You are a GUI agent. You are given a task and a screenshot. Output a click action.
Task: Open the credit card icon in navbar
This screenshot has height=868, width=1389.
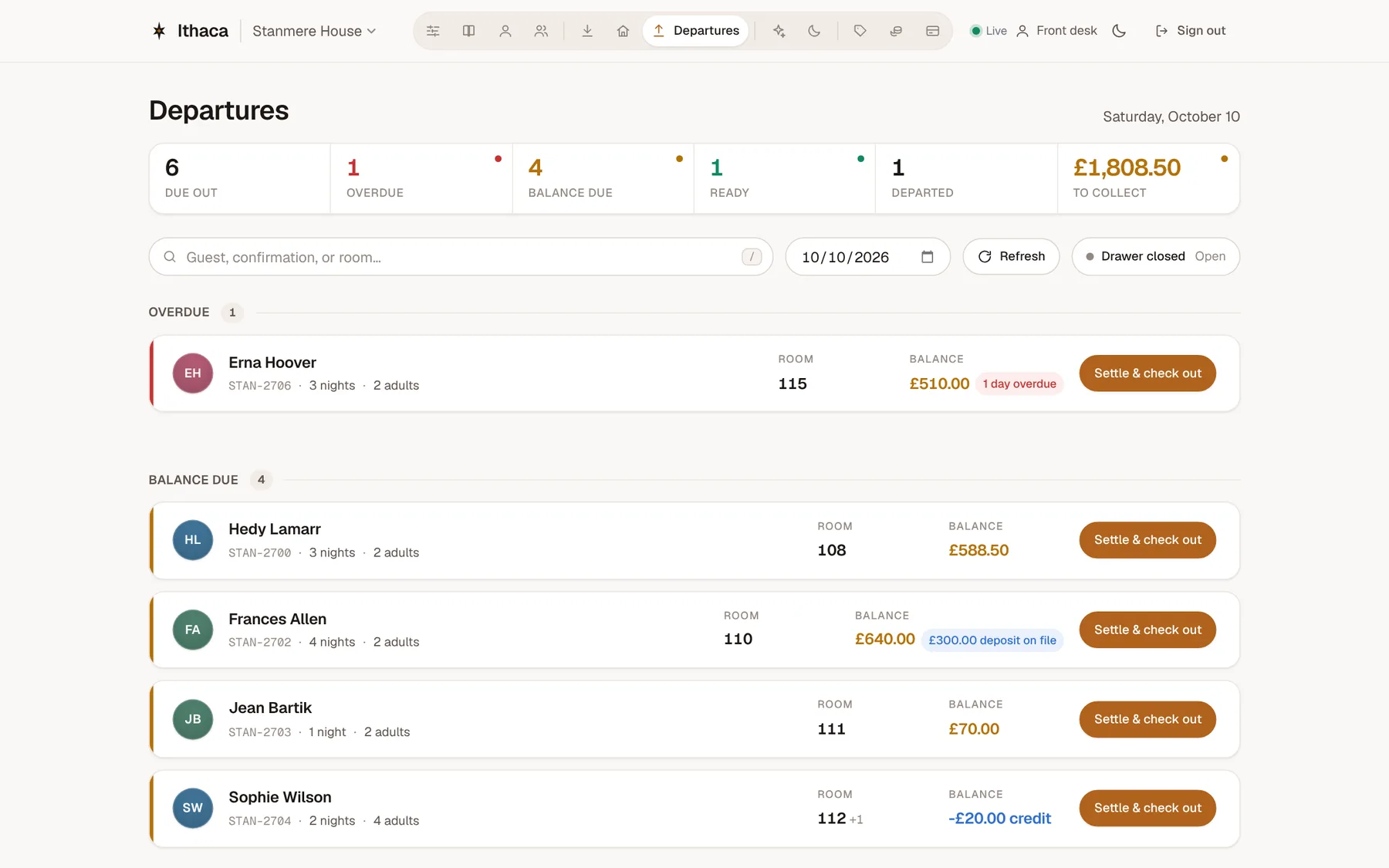[x=932, y=31]
